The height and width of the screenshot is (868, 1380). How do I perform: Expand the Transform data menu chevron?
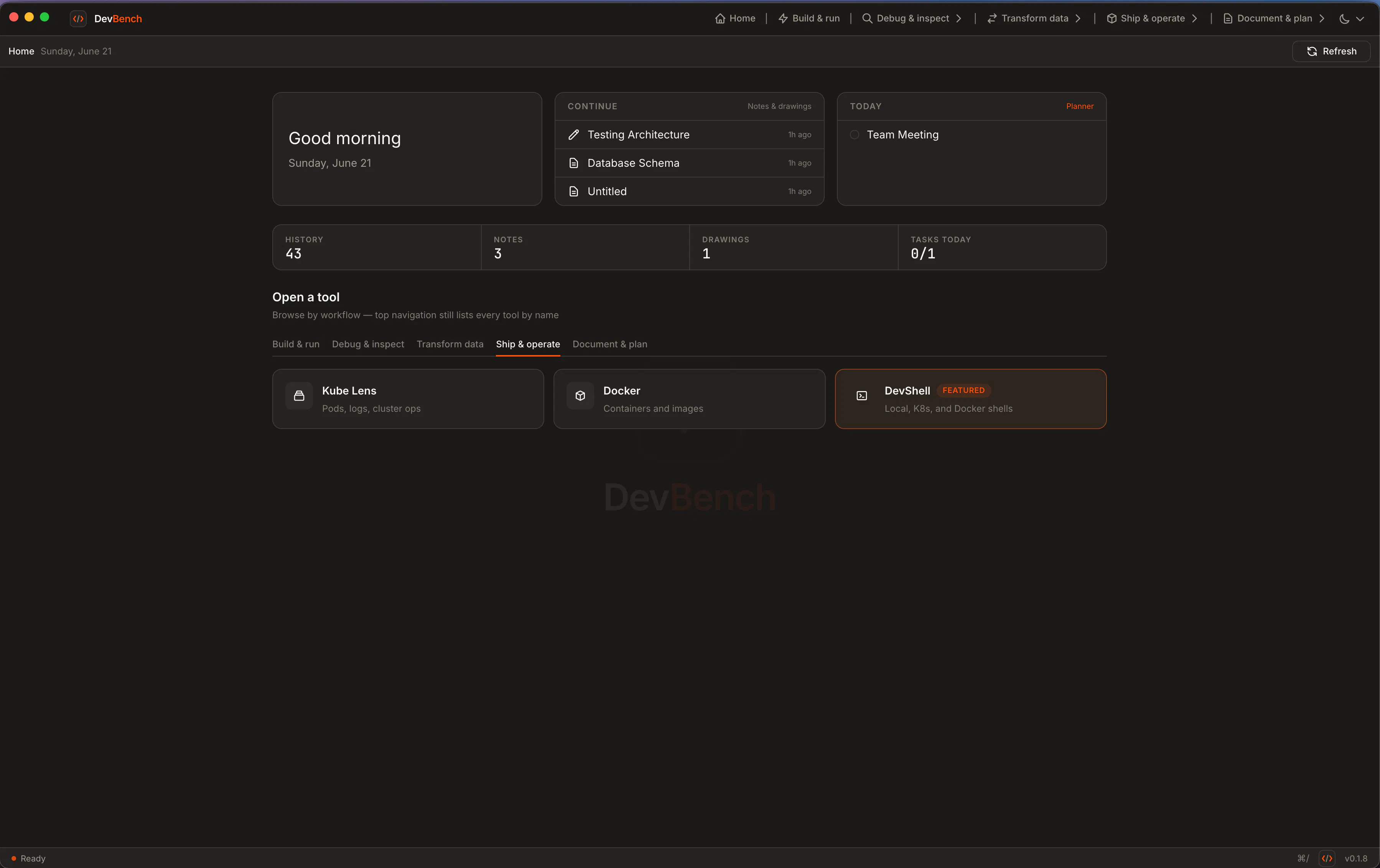(x=1077, y=18)
